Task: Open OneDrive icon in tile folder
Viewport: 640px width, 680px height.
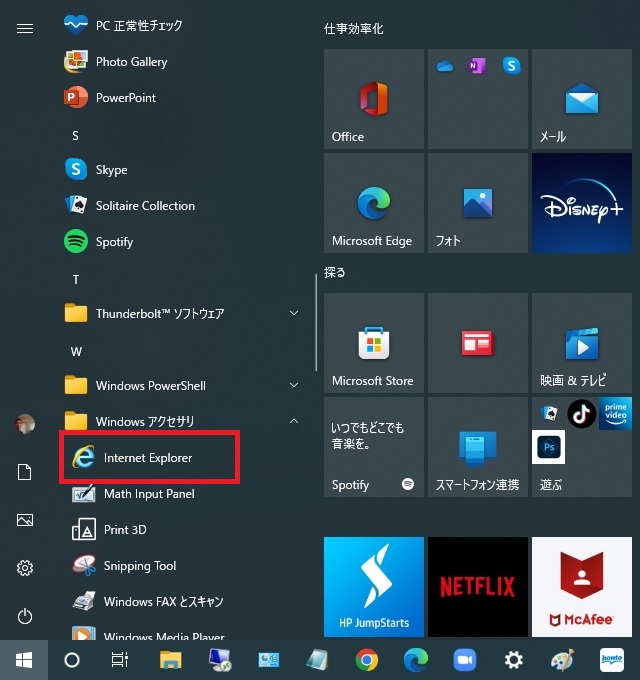Action: click(x=445, y=66)
